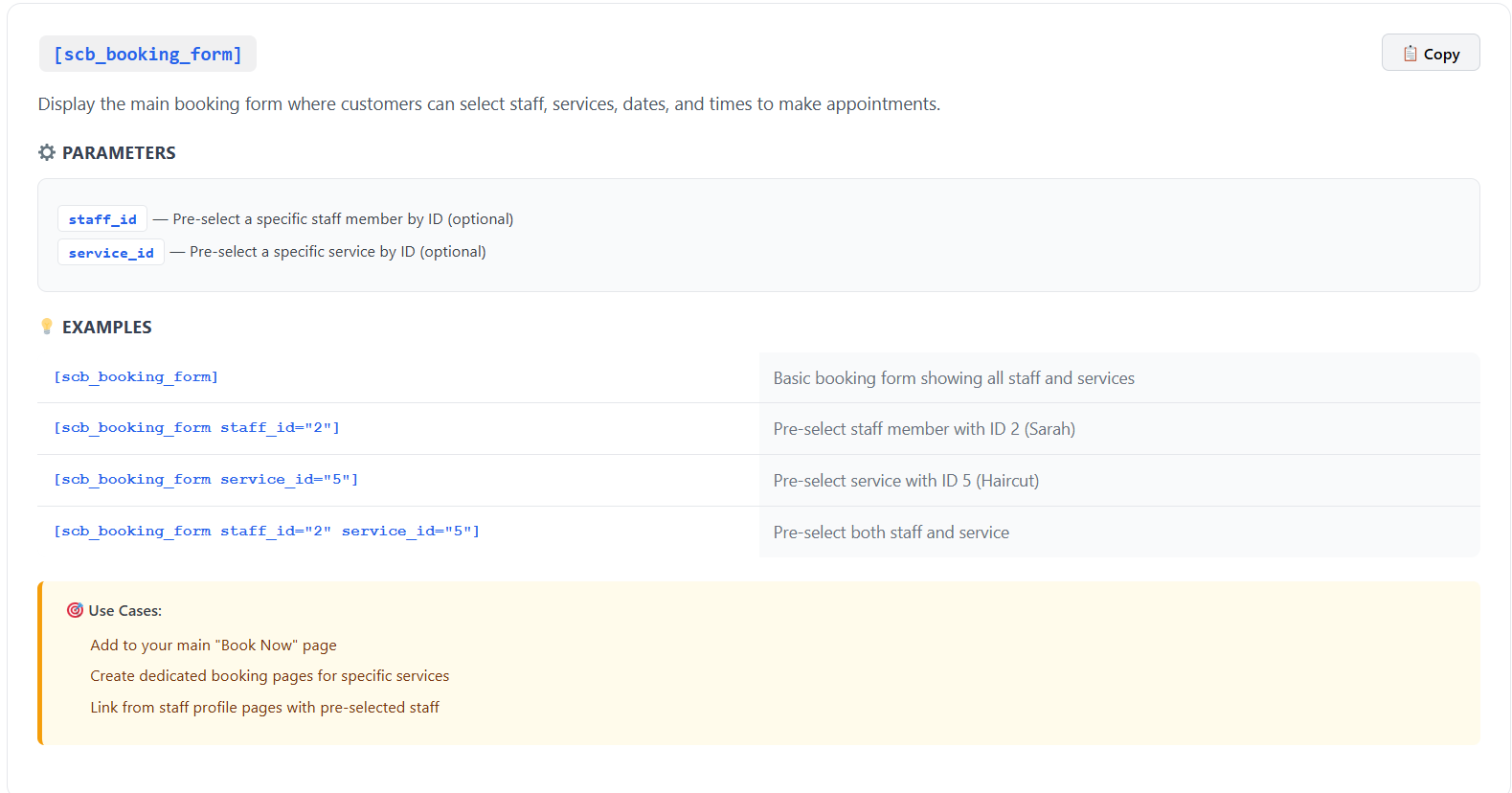Image resolution: width=1512 pixels, height=793 pixels.
Task: Click 'Add to your main "Book Now" page'
Action: 214,646
